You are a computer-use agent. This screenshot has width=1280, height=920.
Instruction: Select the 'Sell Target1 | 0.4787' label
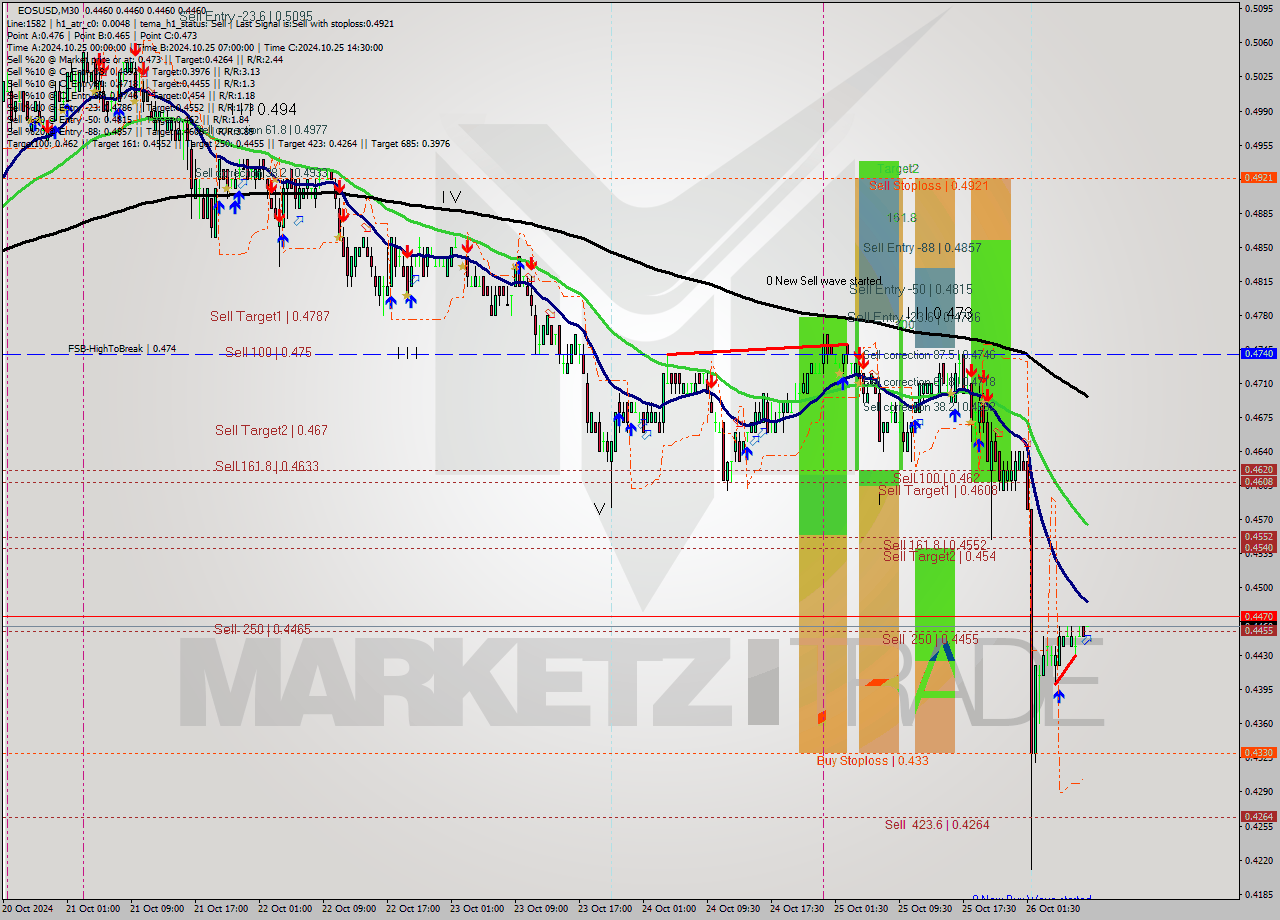(x=270, y=316)
